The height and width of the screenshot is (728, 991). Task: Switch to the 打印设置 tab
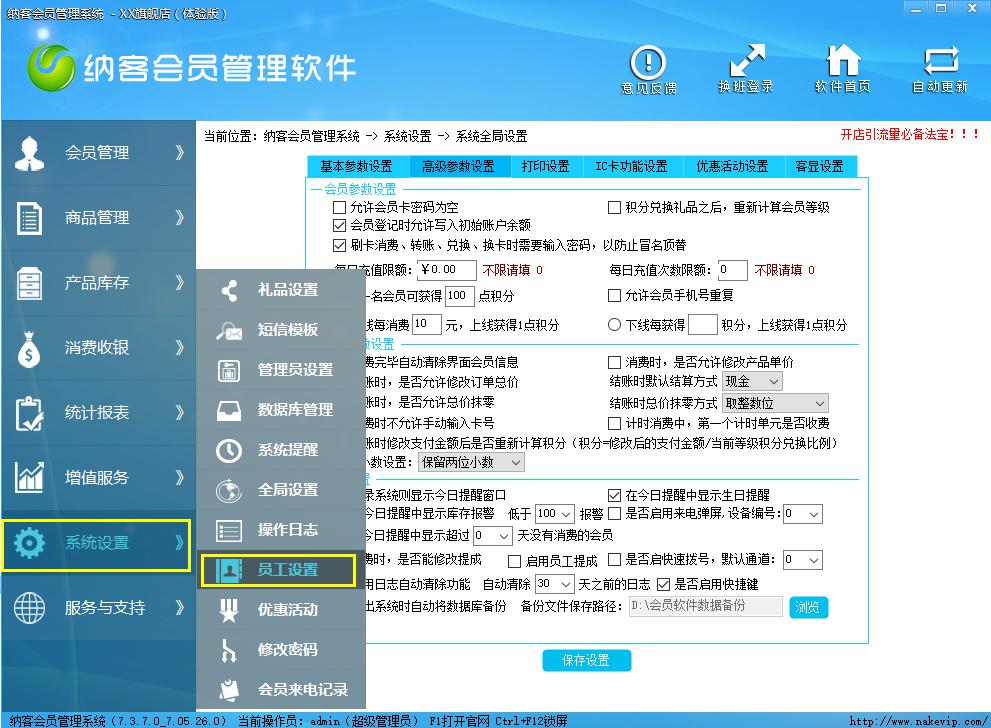[x=545, y=167]
